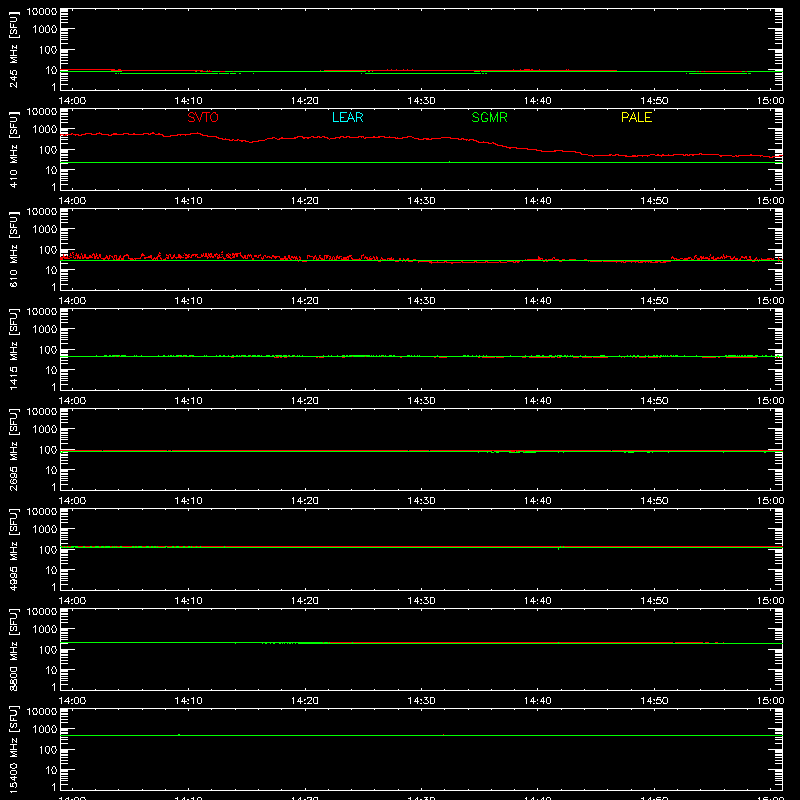The height and width of the screenshot is (800, 800).
Task: Select the "8800 MHz [SFU]" axis title
Action: click(x=13, y=649)
